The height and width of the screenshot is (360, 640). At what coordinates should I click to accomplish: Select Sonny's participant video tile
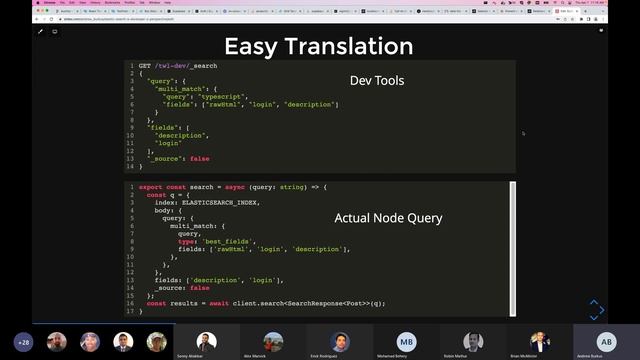tap(207, 342)
